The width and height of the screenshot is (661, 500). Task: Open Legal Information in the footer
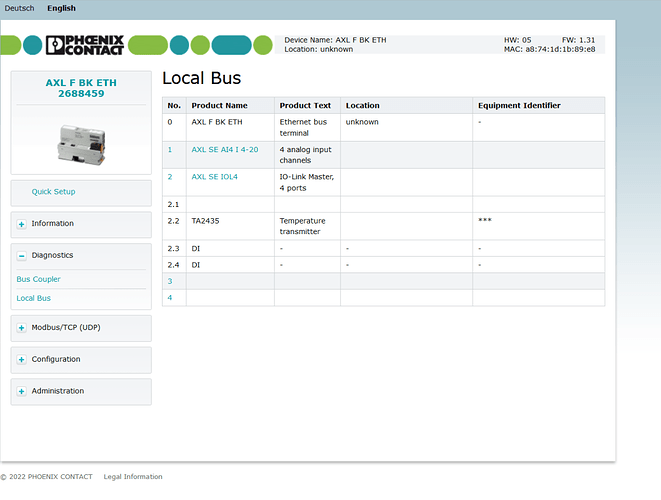133,476
